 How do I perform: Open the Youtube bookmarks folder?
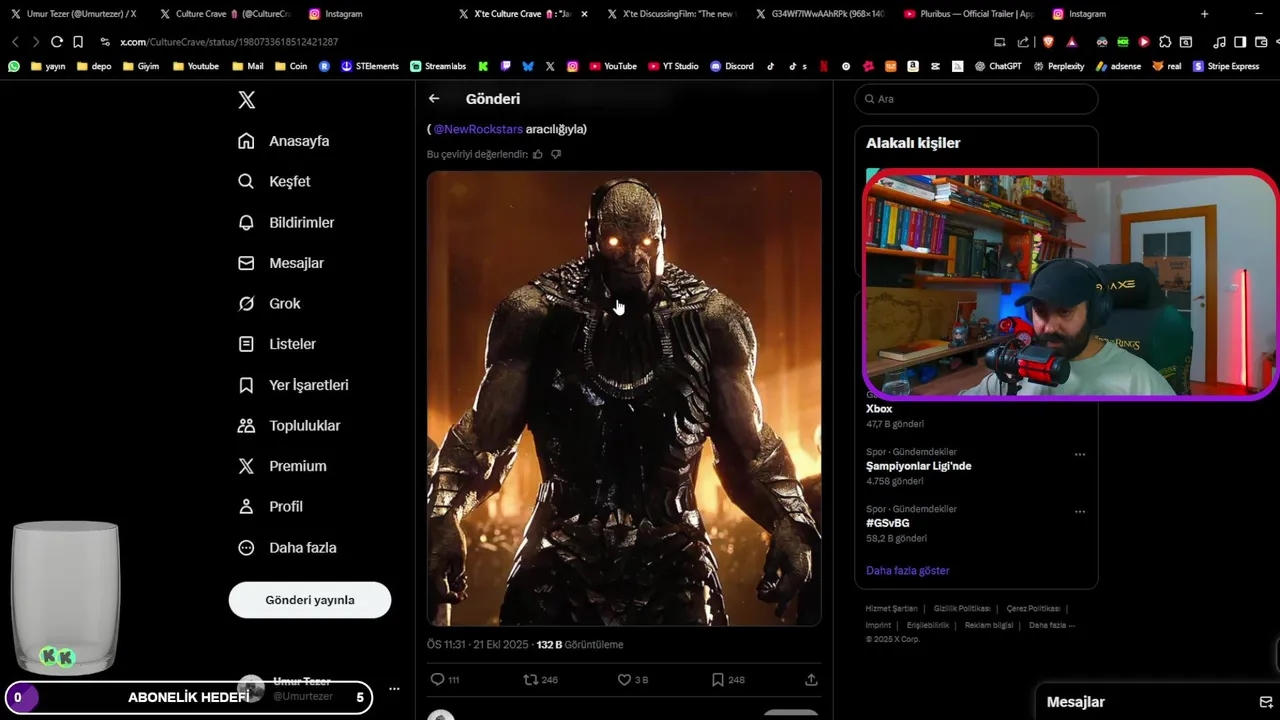click(196, 66)
